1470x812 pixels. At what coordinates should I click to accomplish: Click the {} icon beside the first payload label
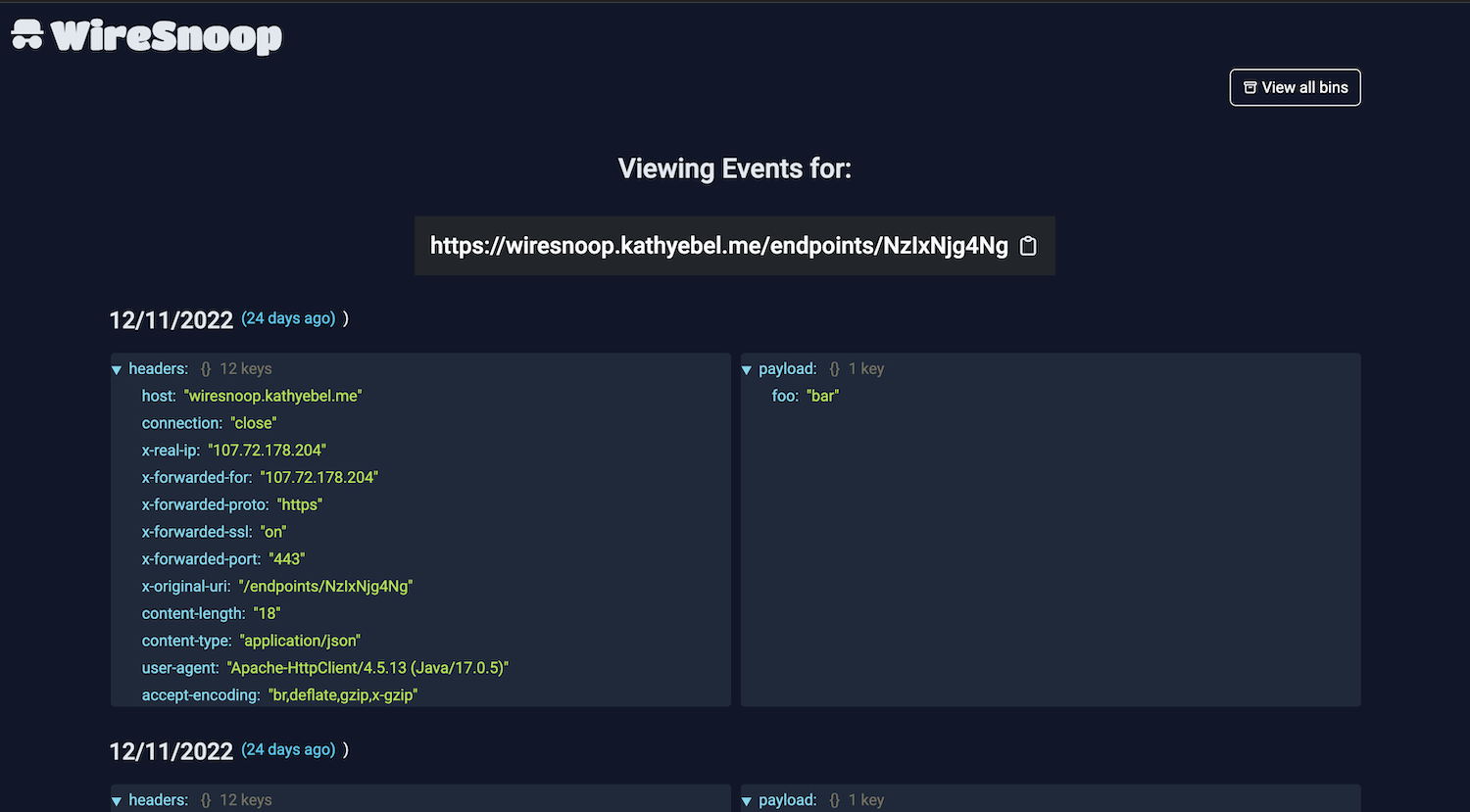834,368
